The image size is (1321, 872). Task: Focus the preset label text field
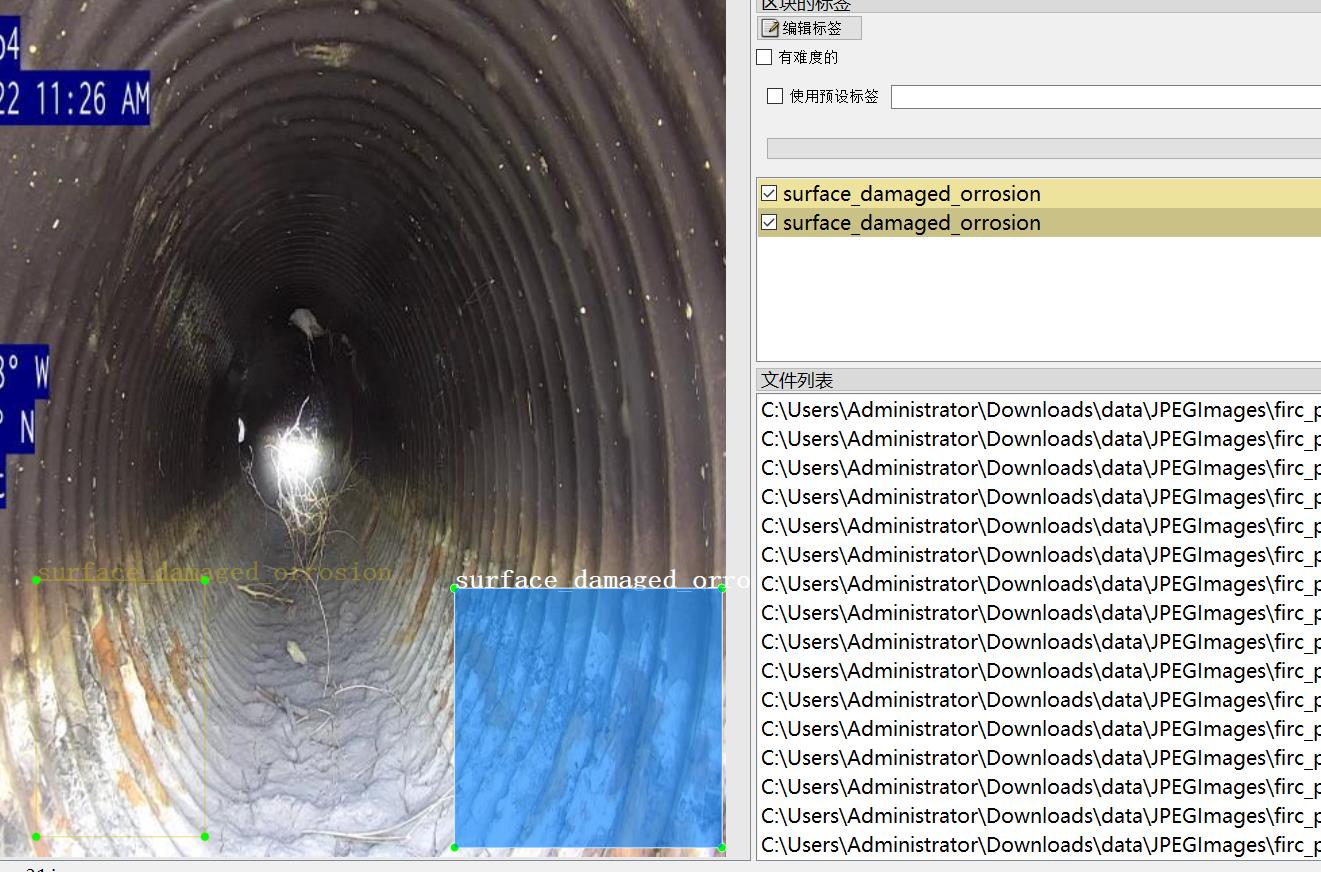[1105, 97]
